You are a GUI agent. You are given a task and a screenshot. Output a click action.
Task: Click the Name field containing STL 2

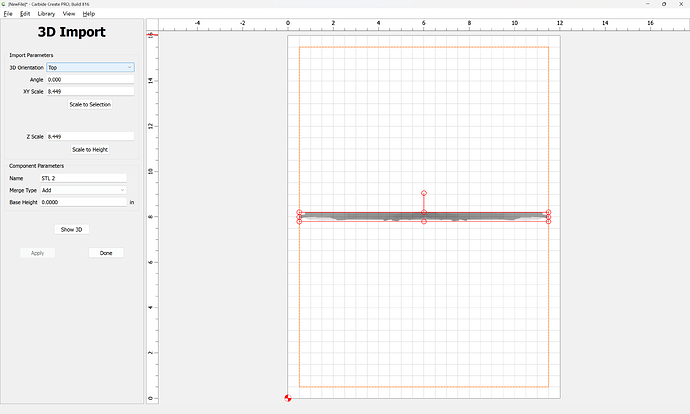tap(84, 178)
